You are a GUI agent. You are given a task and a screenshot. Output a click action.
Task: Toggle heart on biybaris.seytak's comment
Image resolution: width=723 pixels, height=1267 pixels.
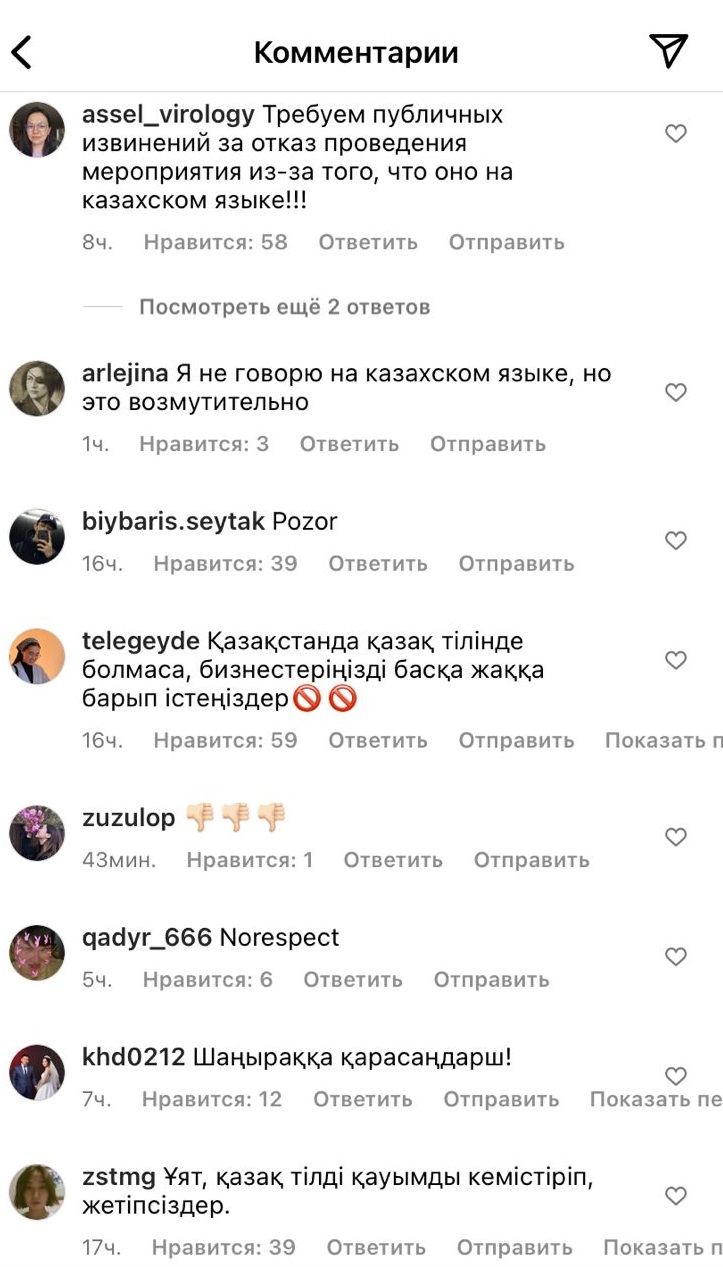676,540
